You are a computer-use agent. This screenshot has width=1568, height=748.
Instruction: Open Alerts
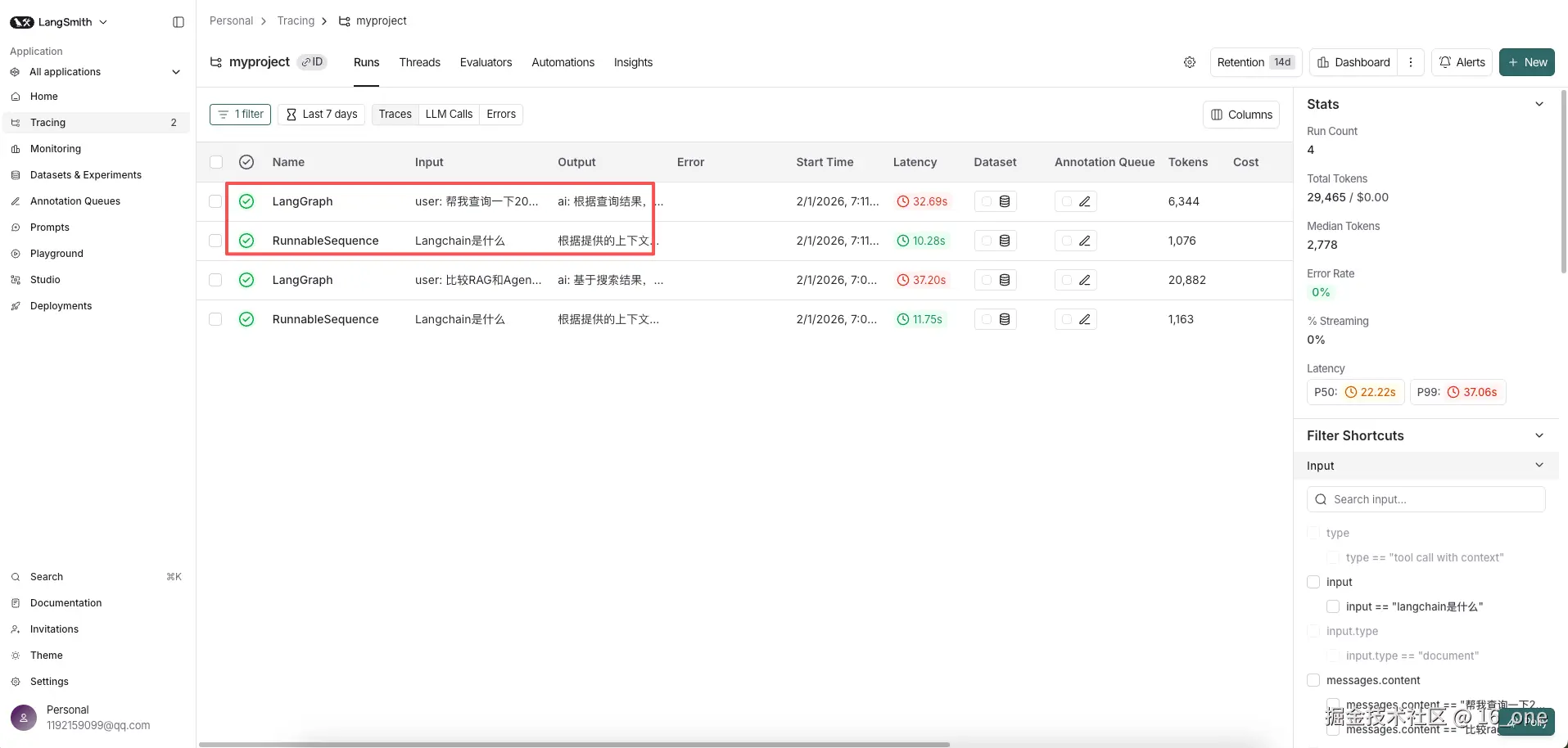coord(1462,62)
